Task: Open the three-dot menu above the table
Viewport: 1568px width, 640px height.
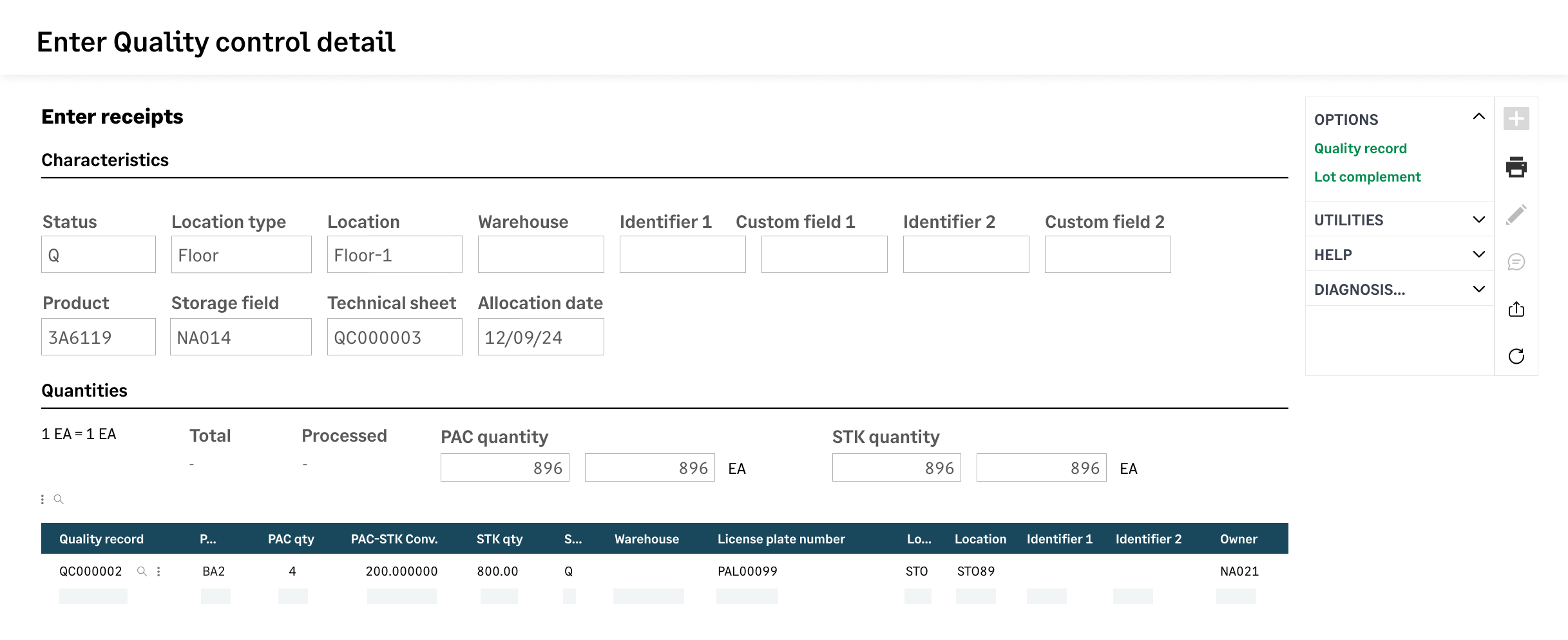Action: point(43,499)
